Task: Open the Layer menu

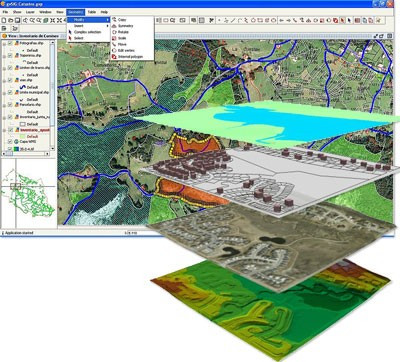Action: [x=30, y=12]
